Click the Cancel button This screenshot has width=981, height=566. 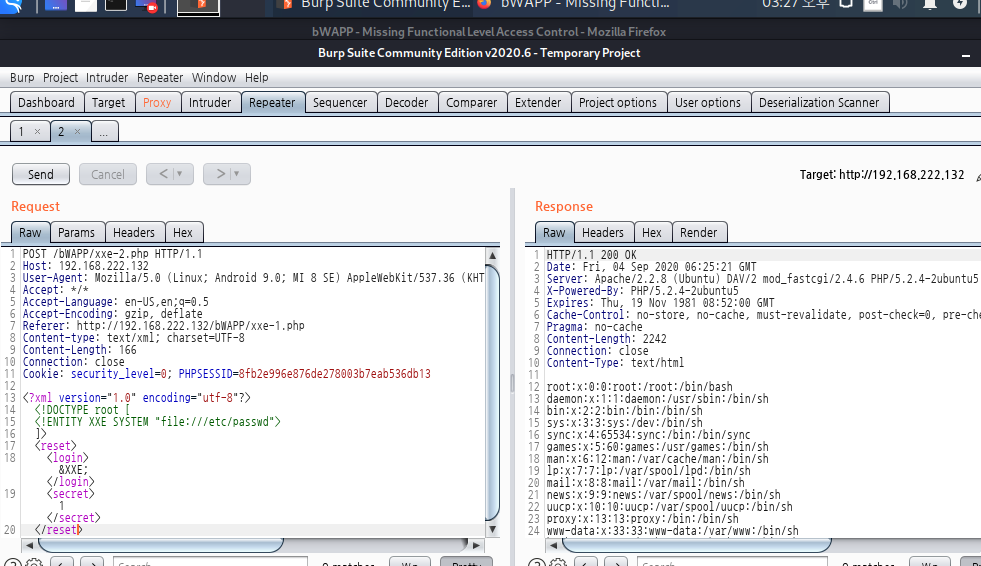point(108,174)
